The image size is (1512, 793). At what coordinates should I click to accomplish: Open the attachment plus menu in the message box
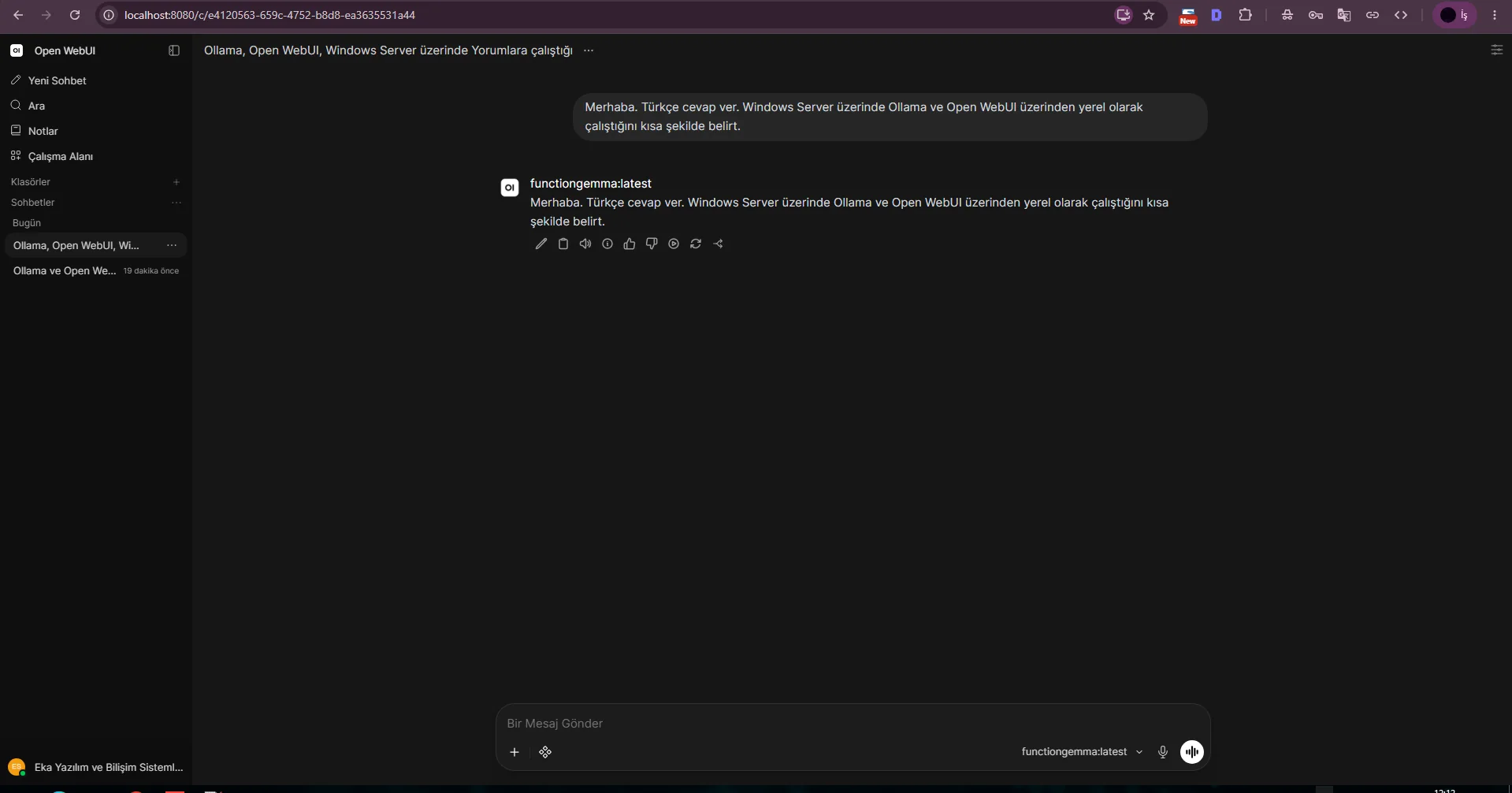coord(514,752)
